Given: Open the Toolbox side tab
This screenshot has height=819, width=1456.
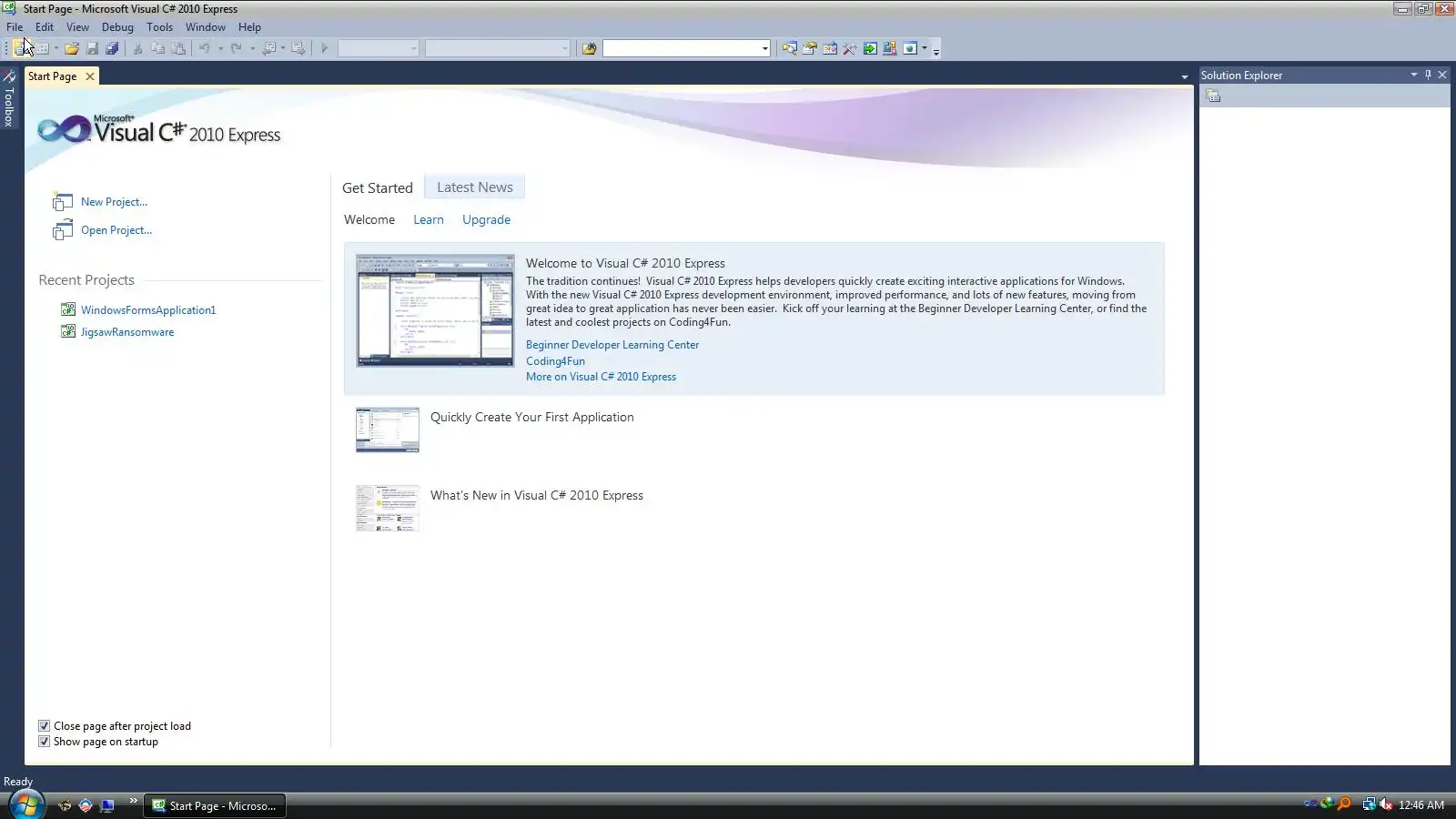Looking at the screenshot, I should [9, 98].
